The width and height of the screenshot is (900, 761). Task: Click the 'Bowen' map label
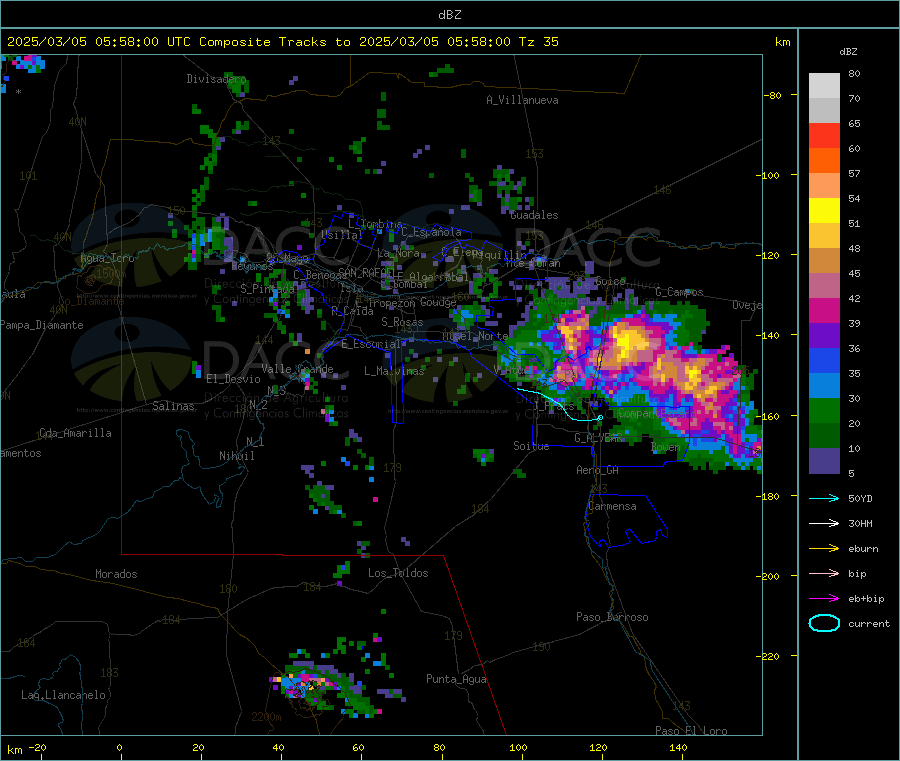coord(666,447)
